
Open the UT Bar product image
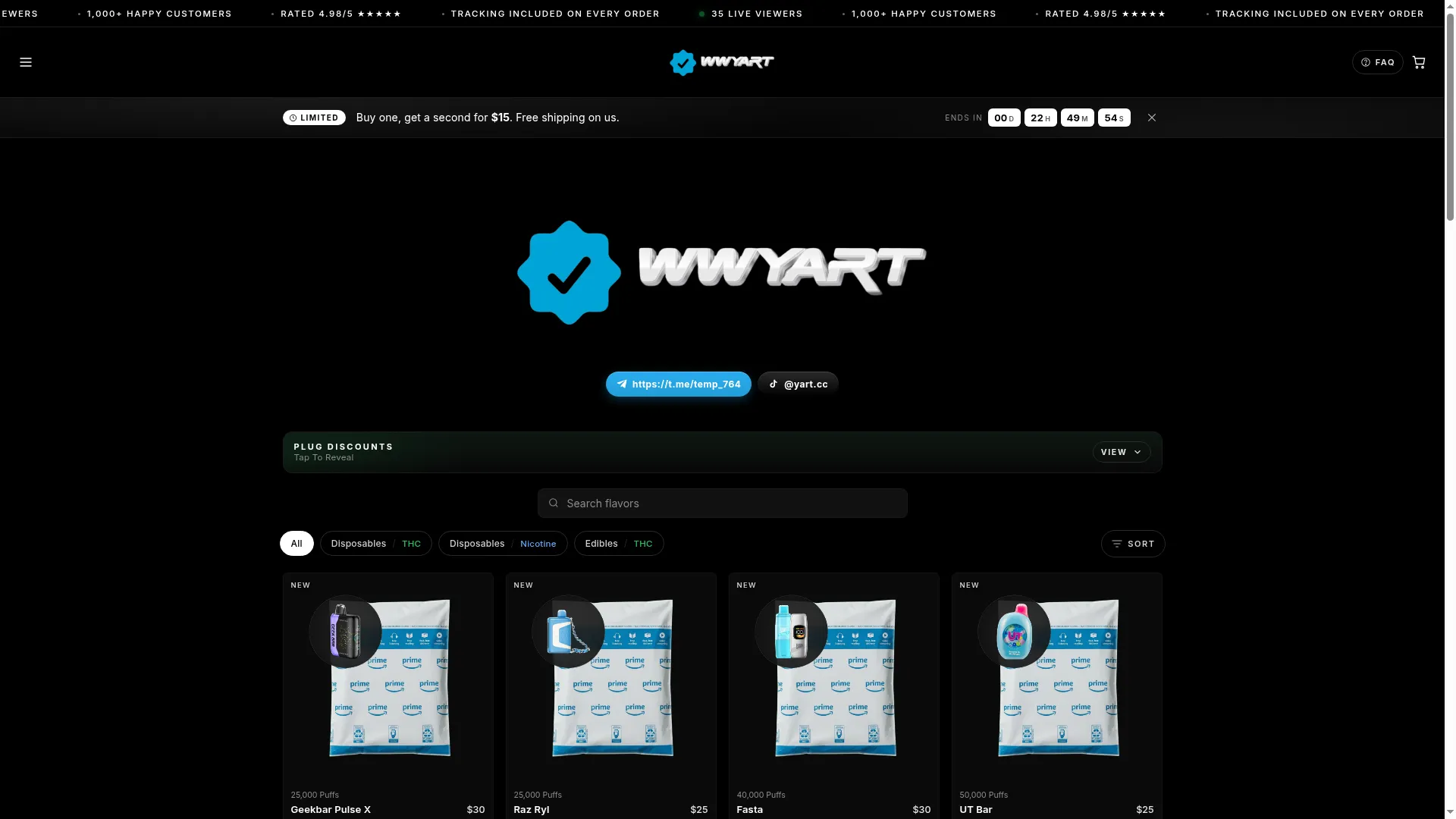1059,678
